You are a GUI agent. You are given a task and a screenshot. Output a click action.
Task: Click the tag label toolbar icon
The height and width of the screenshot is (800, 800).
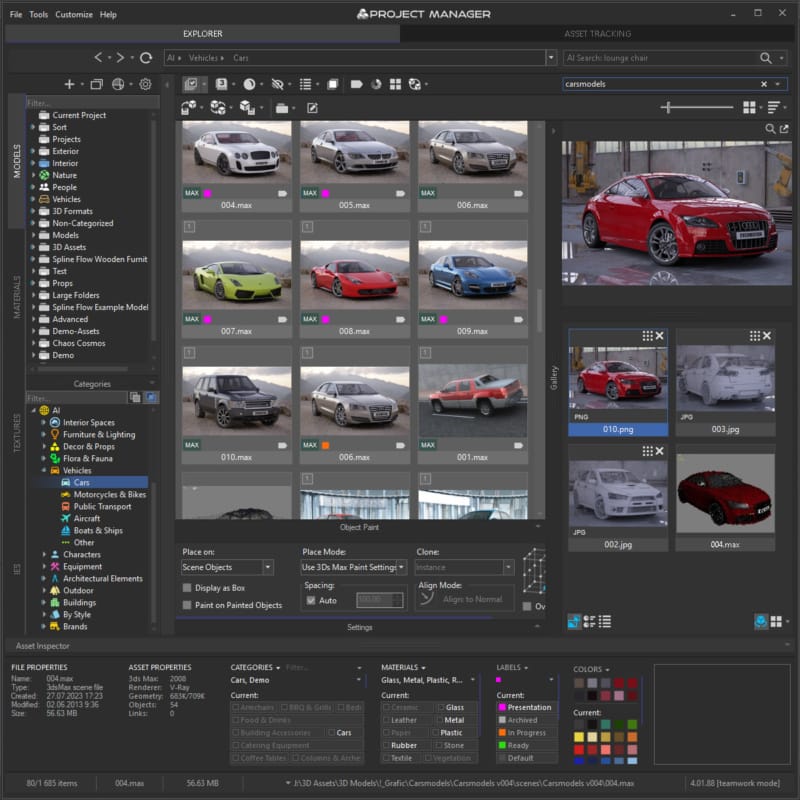pyautogui.click(x=357, y=84)
